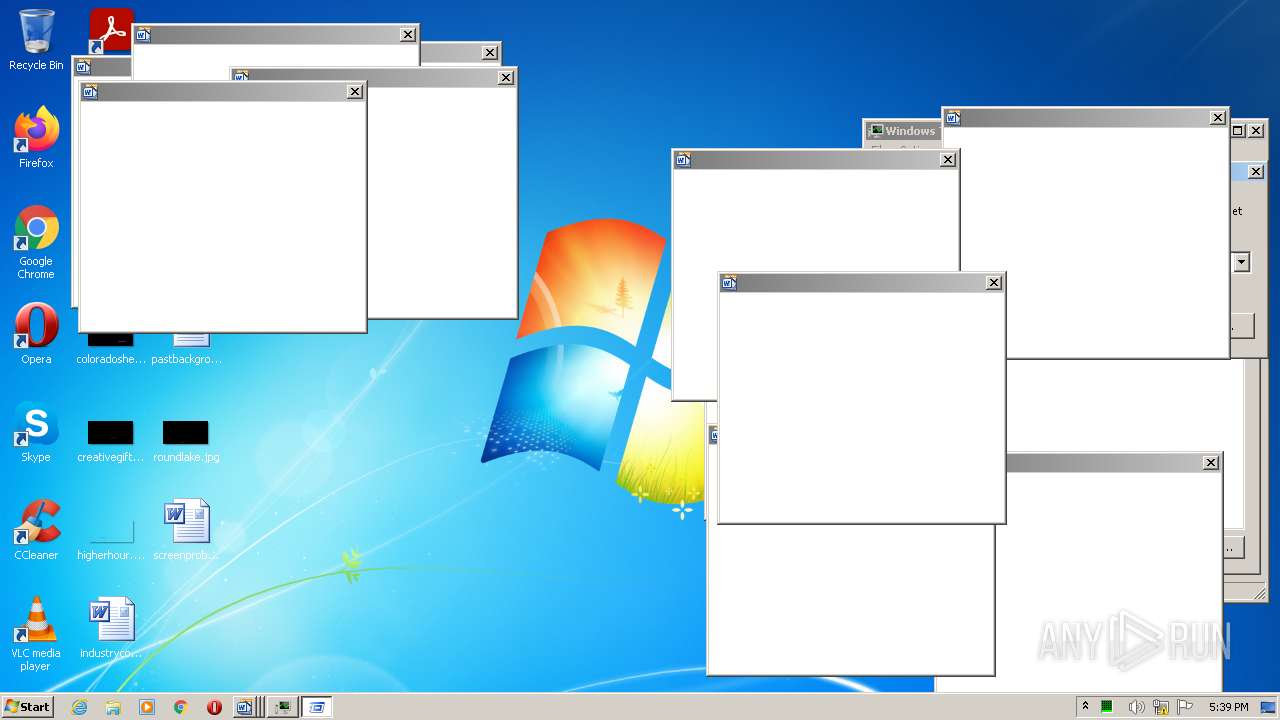This screenshot has height=720, width=1280.
Task: Close the blue-titled inner dialog behind the blank windows
Action: pyautogui.click(x=1256, y=172)
